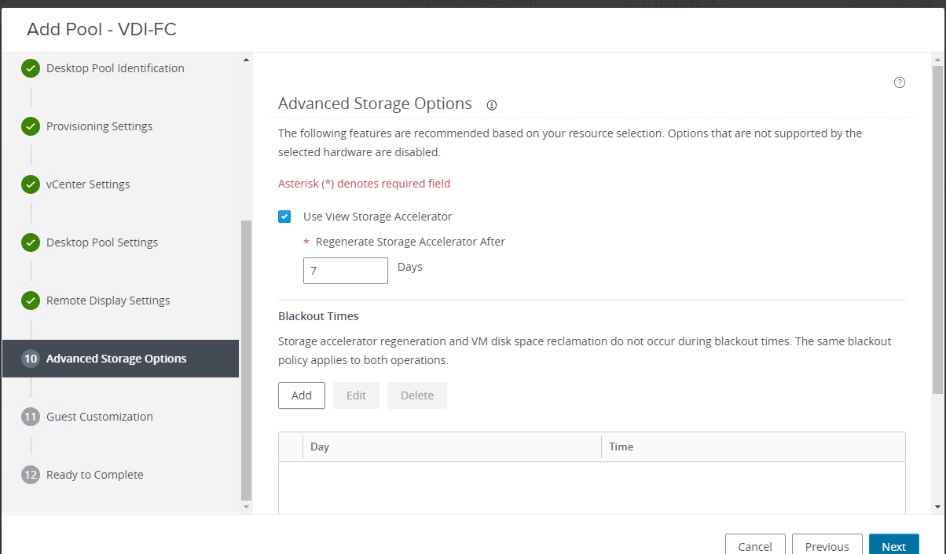Screen dimensions: 946x554
Task: Toggle Use View Storage Accelerator checkbox
Action: [285, 217]
